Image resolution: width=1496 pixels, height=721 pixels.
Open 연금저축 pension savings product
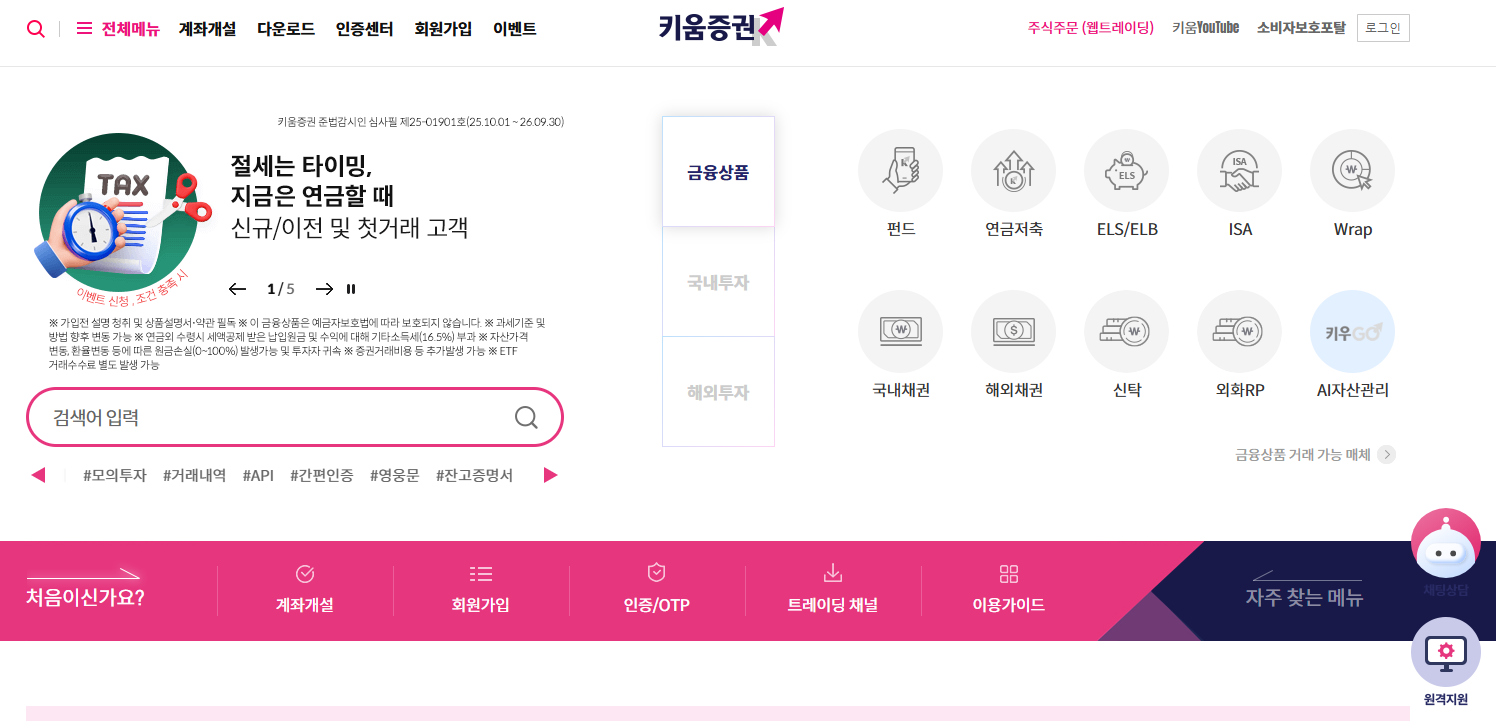1013,170
